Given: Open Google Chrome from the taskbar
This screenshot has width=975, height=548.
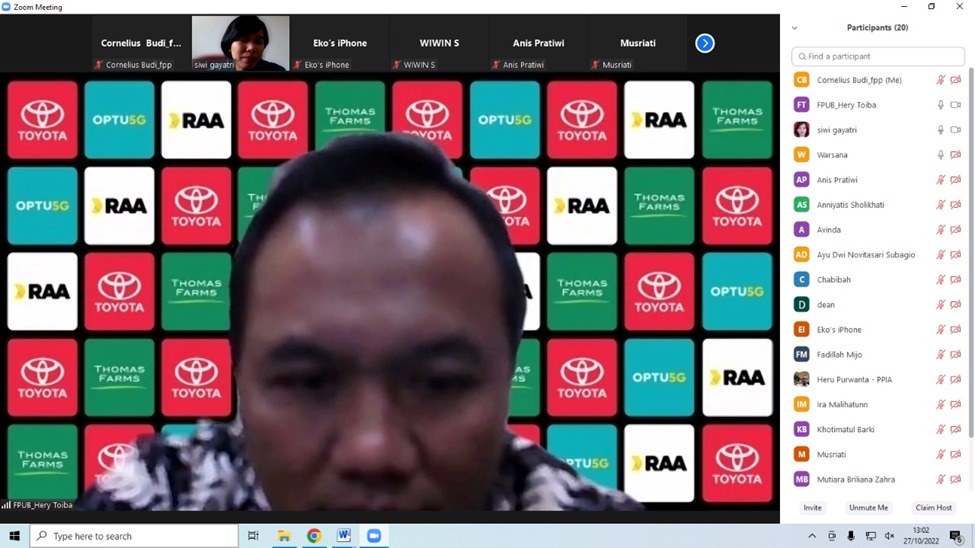Looking at the screenshot, I should 314,536.
